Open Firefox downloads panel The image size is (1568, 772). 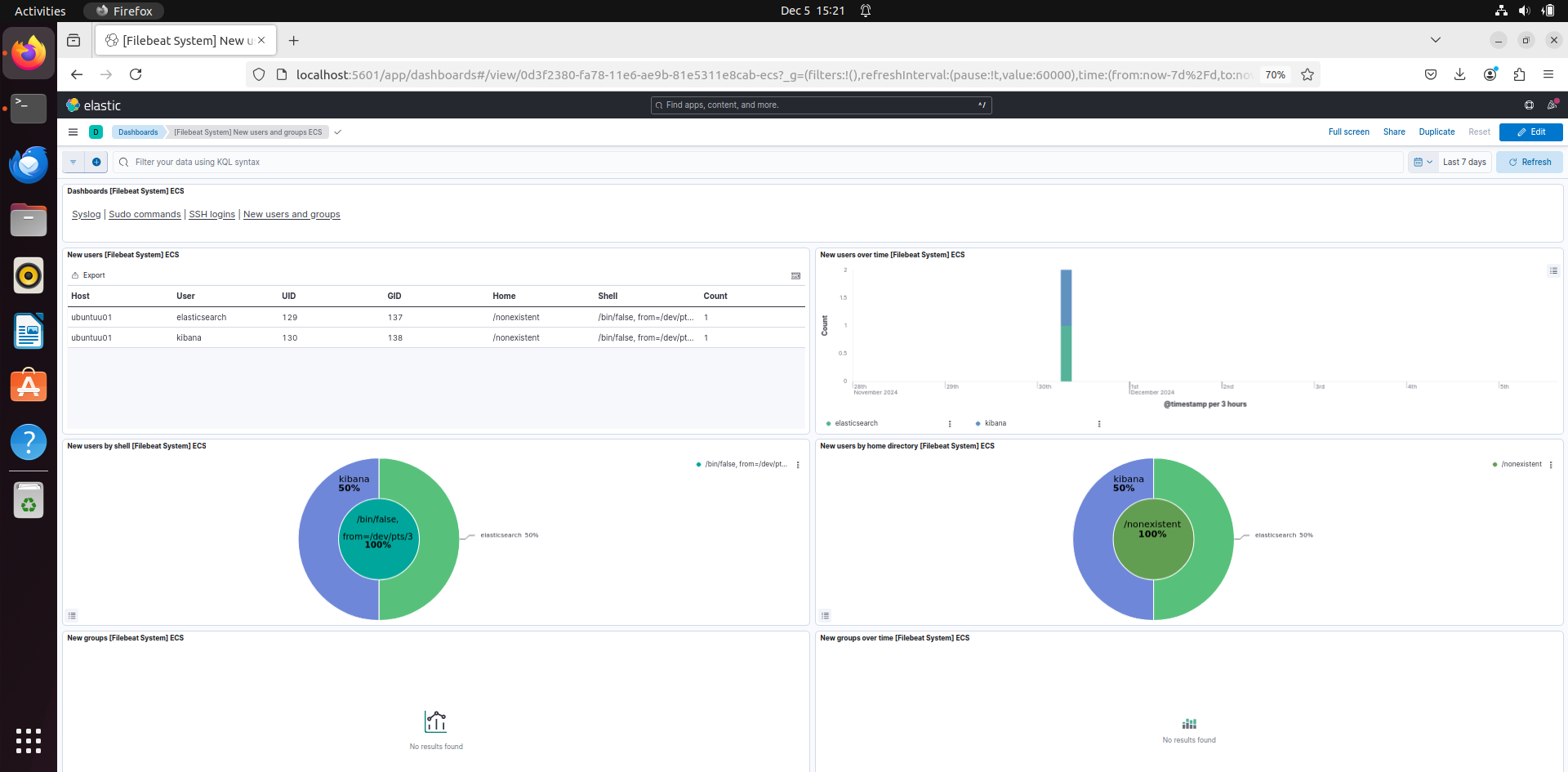1460,74
